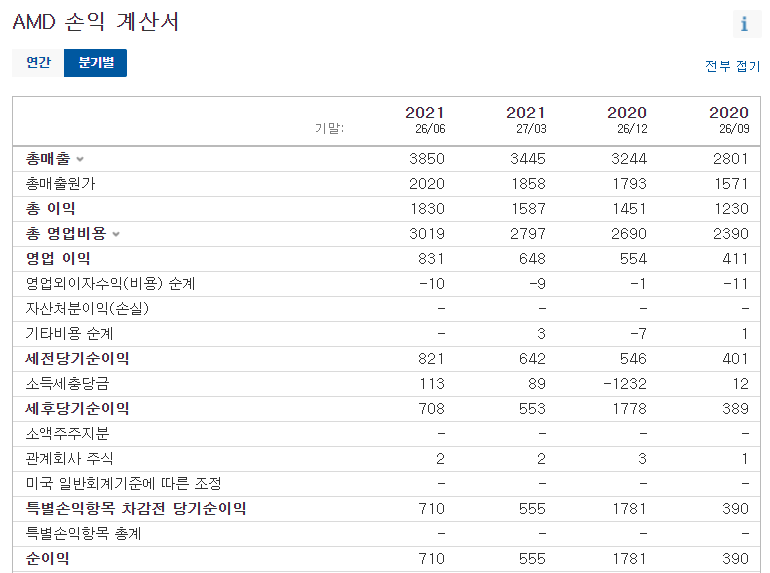Click the 총매출 row label
The height and width of the screenshot is (573, 770).
coord(48,159)
